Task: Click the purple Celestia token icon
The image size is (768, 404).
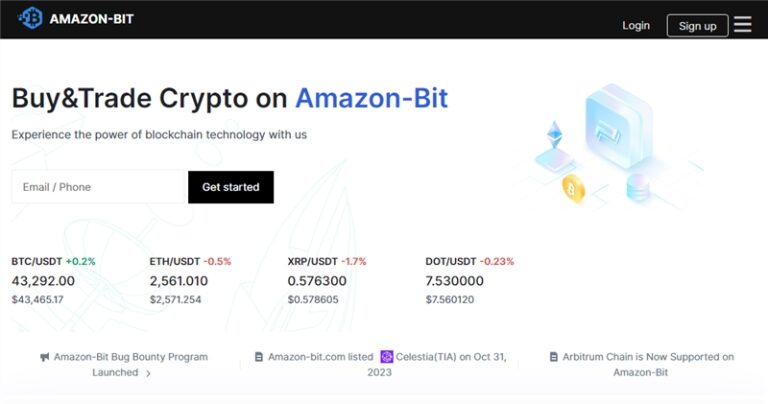Action: point(387,357)
